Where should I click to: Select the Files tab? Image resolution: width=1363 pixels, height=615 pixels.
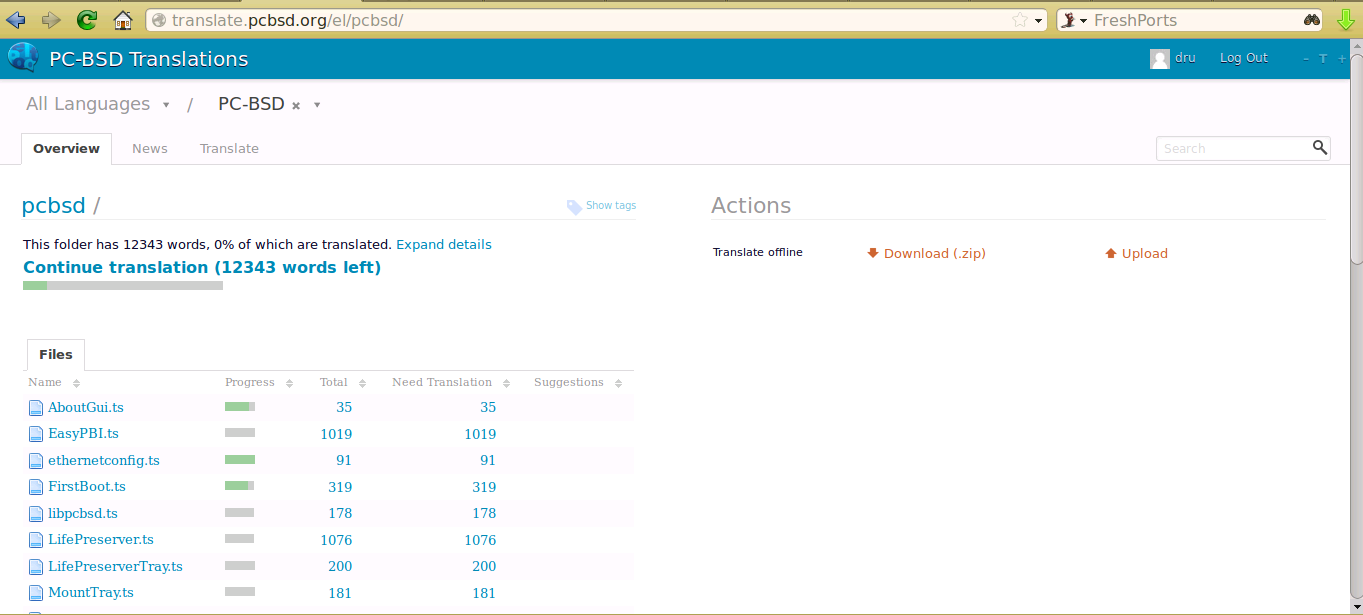pyautogui.click(x=56, y=355)
